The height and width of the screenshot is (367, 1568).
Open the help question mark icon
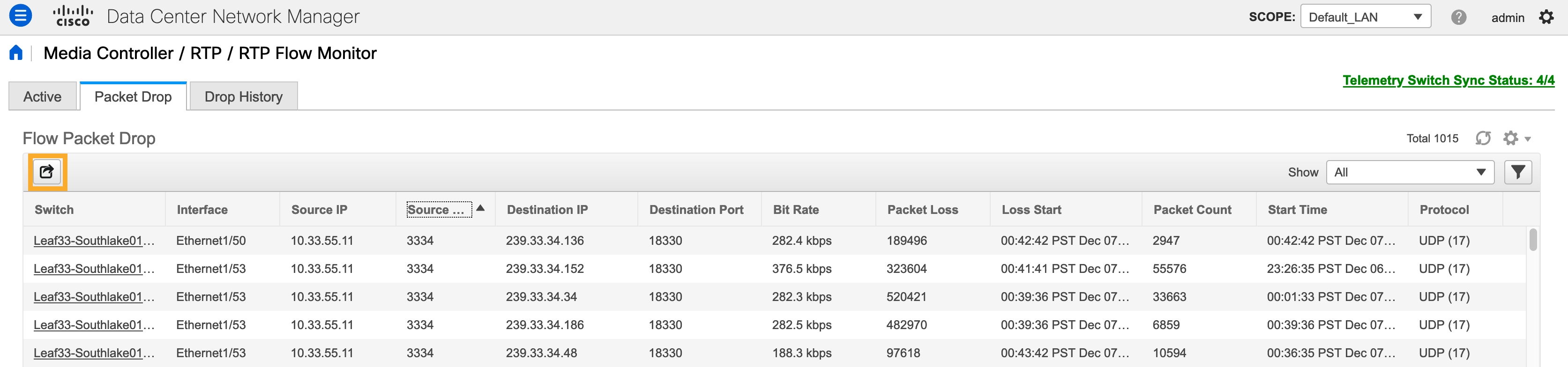click(x=1458, y=17)
